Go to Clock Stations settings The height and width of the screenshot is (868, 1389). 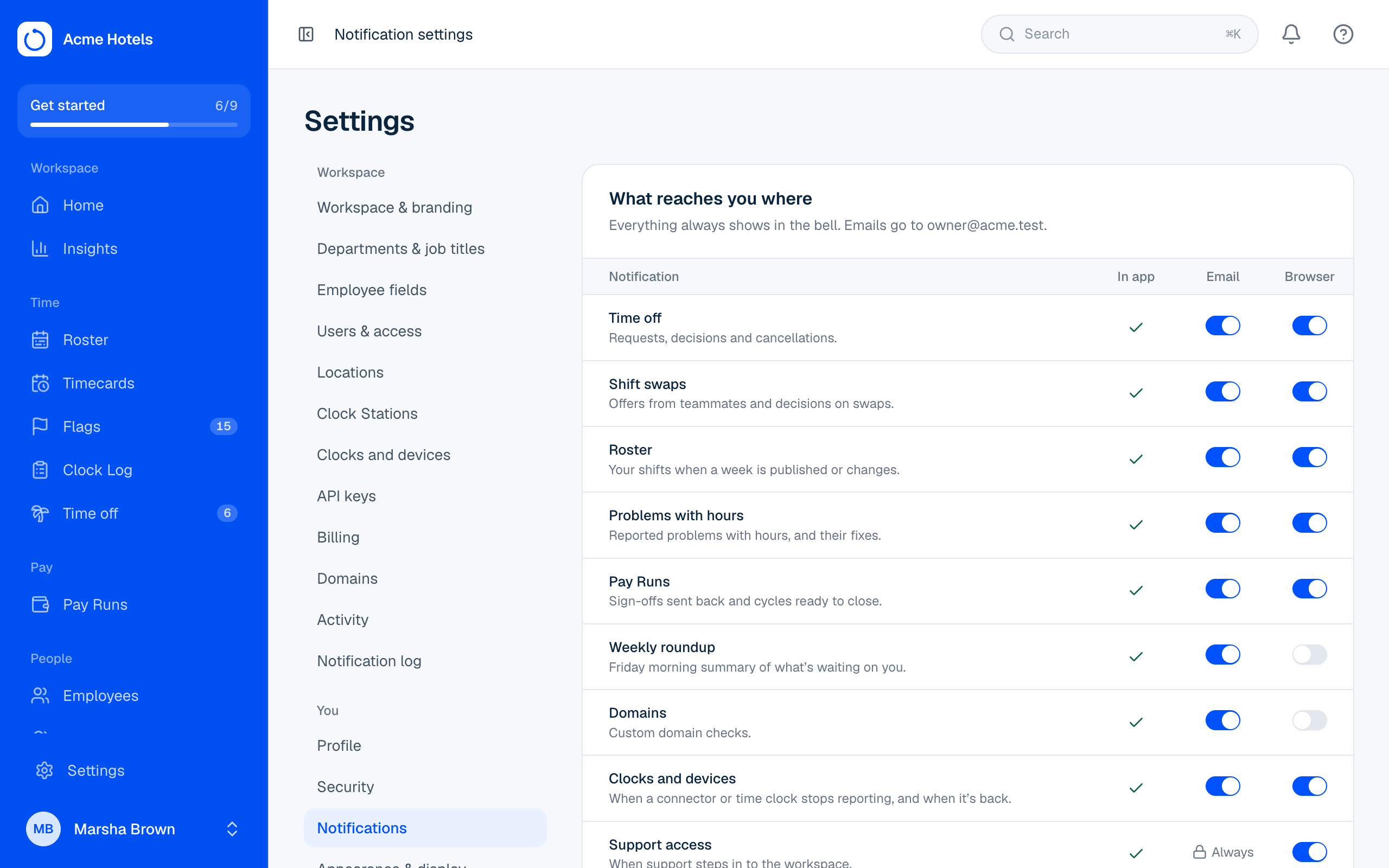pyautogui.click(x=425, y=413)
